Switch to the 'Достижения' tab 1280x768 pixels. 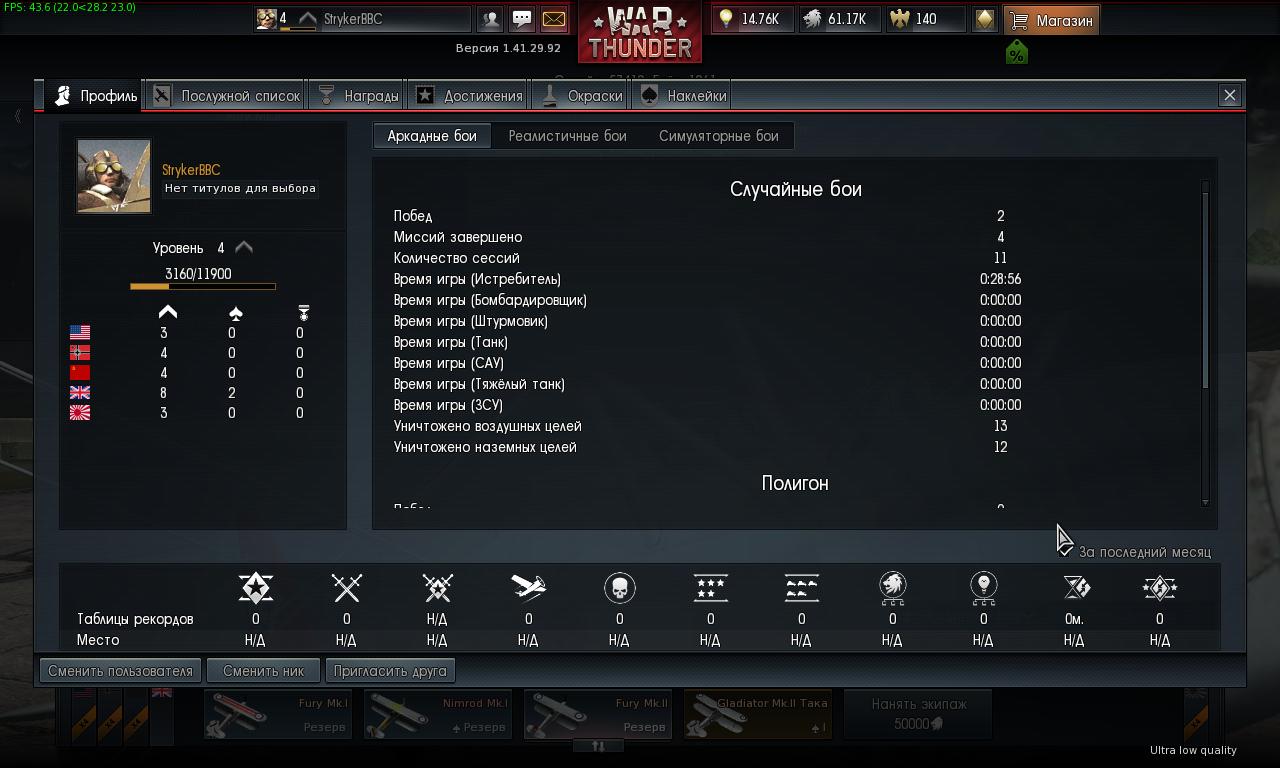[x=468, y=96]
